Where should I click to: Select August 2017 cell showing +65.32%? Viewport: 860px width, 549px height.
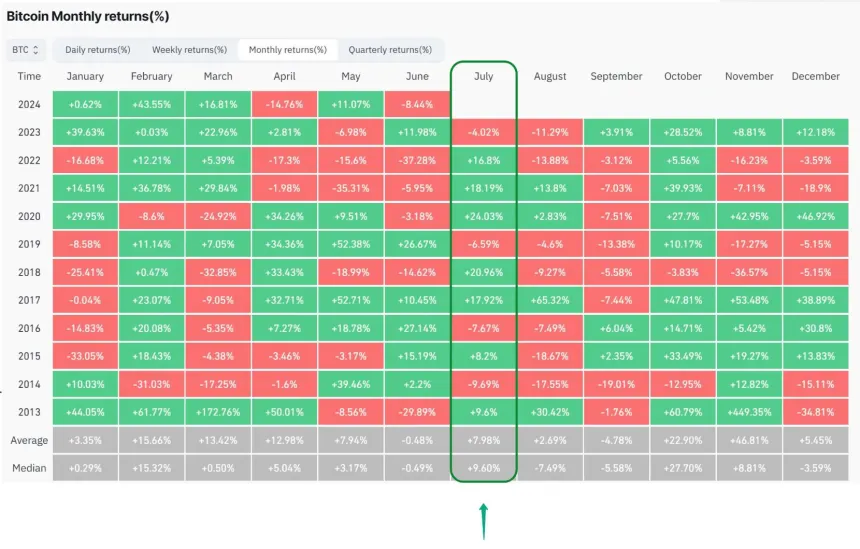coord(550,300)
